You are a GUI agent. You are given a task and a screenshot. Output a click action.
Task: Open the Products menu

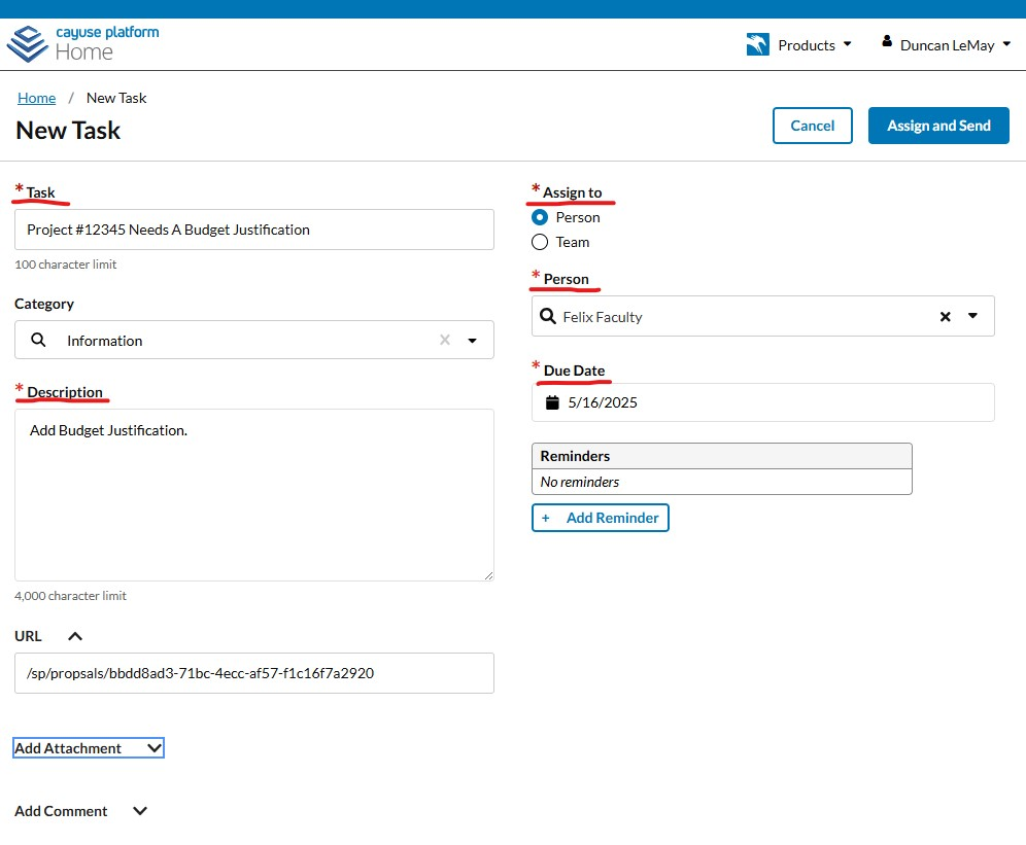(x=814, y=45)
